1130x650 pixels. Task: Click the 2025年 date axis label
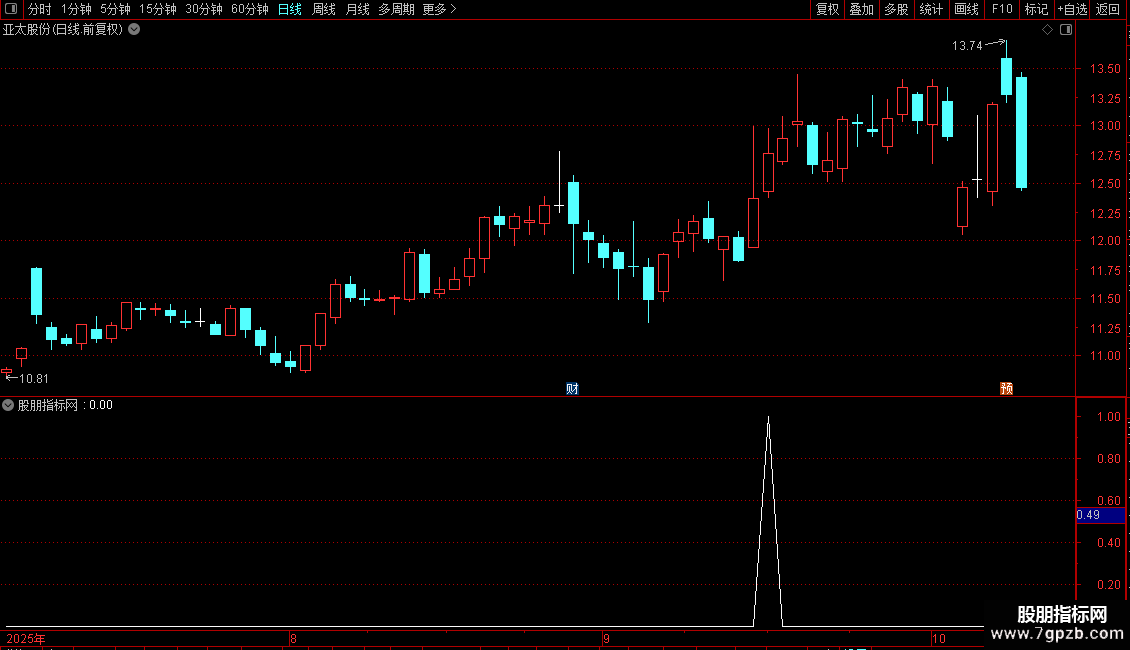[26, 638]
